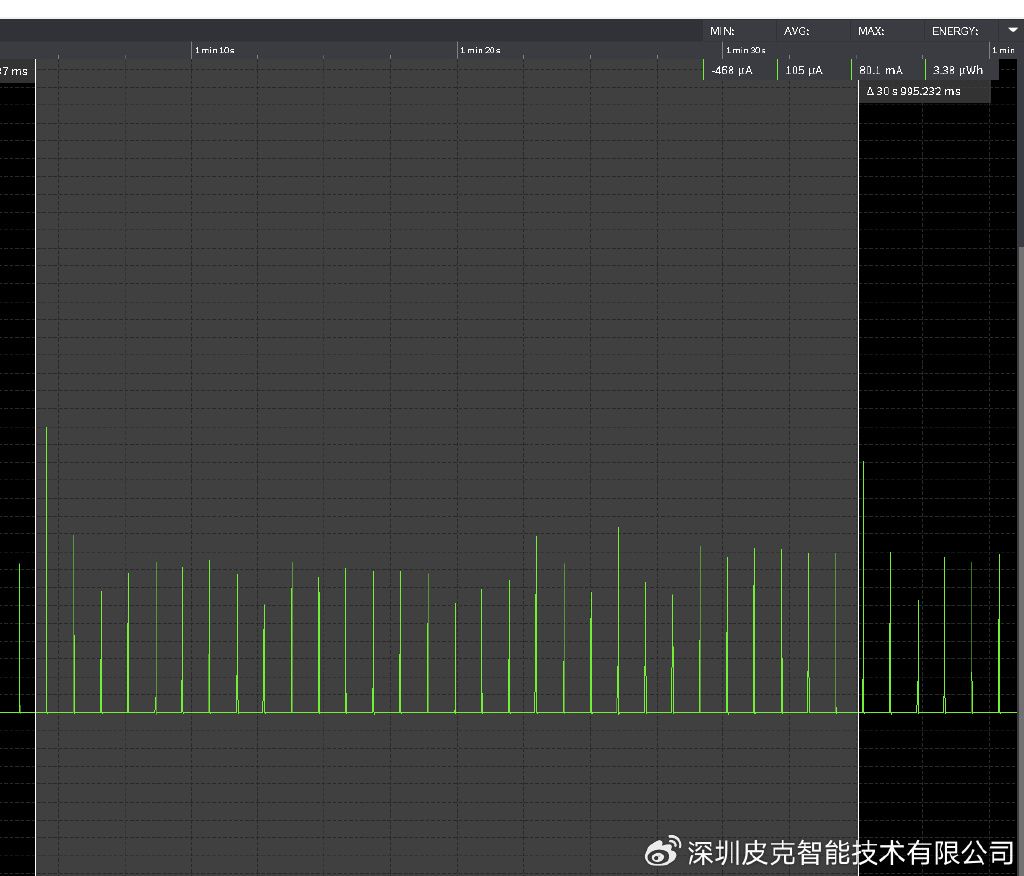The height and width of the screenshot is (876, 1024).
Task: Click the ENERGY: column header
Action: (955, 31)
